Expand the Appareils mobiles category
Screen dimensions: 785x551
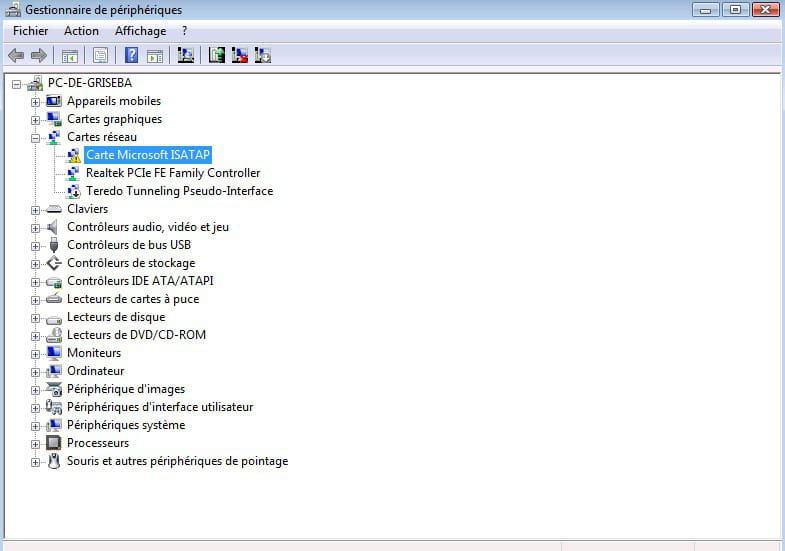point(35,102)
